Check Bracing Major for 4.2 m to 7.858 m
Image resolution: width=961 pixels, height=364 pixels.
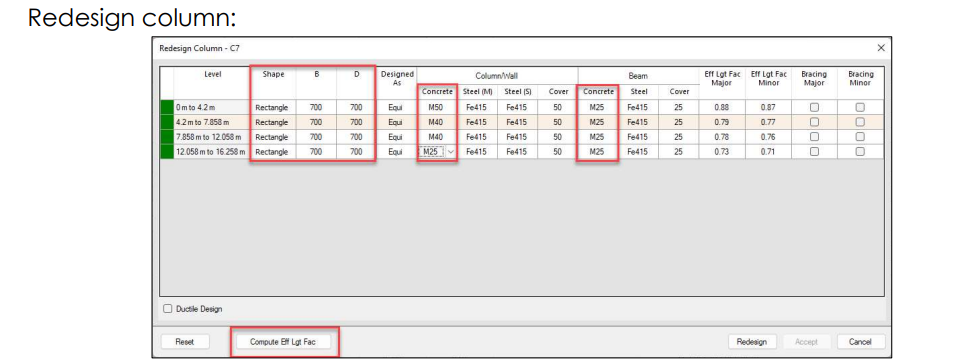[814, 122]
